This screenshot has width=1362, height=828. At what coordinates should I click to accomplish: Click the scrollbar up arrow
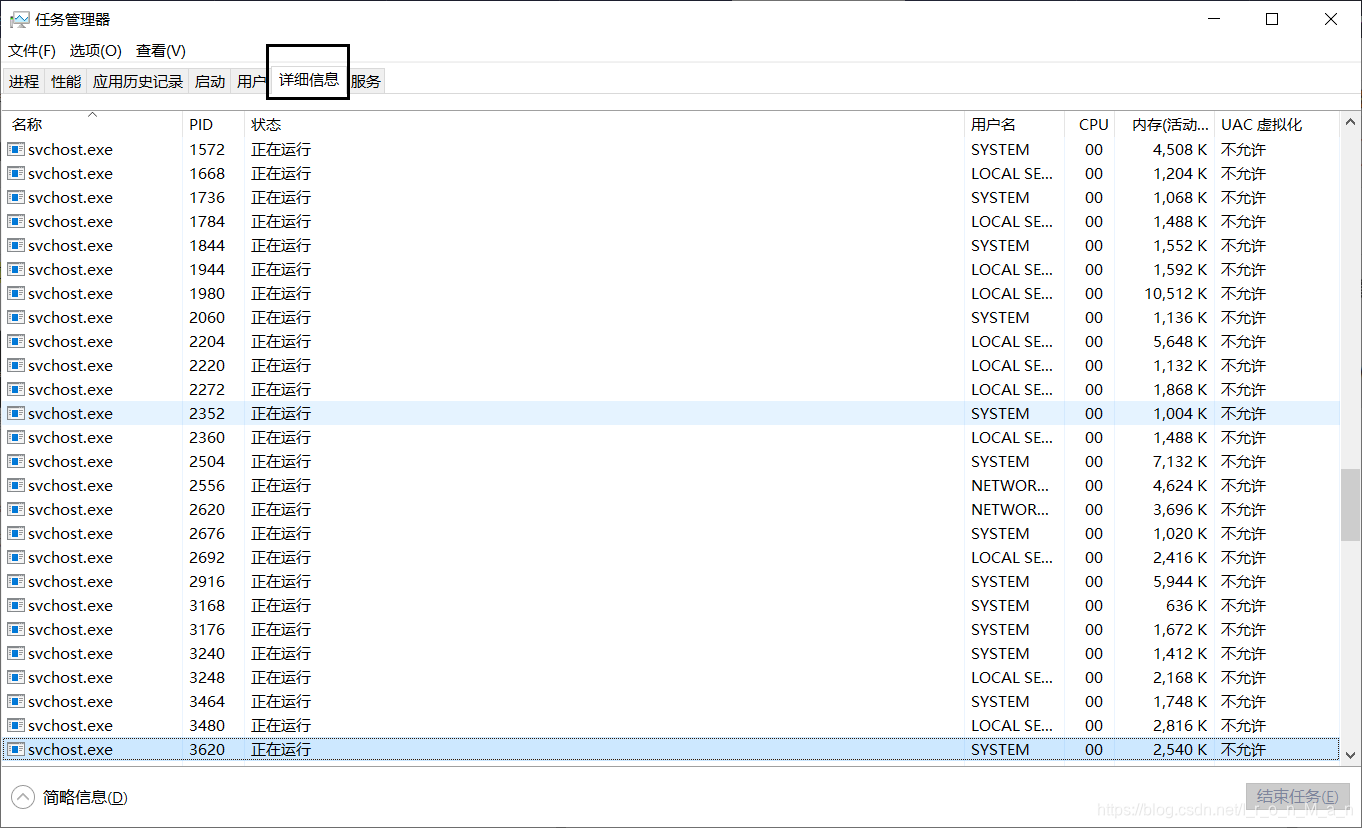click(1350, 120)
